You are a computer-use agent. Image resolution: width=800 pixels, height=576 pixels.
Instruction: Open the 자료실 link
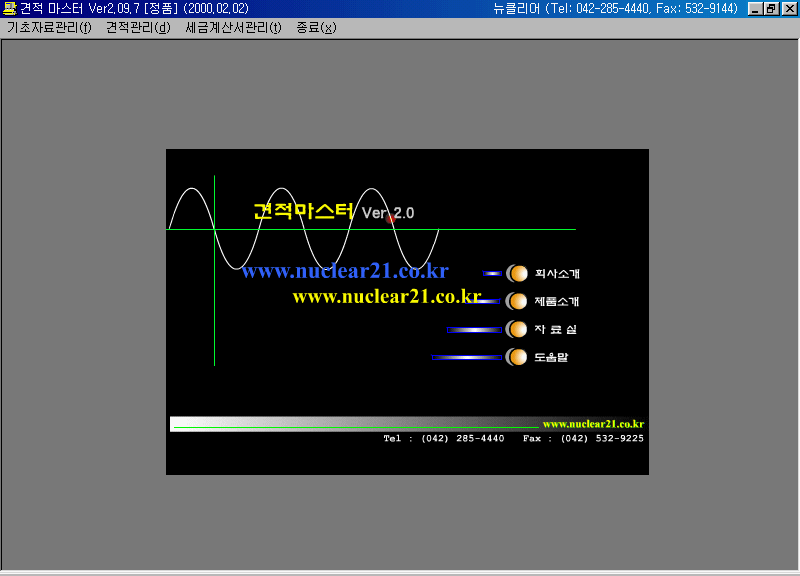click(x=556, y=329)
